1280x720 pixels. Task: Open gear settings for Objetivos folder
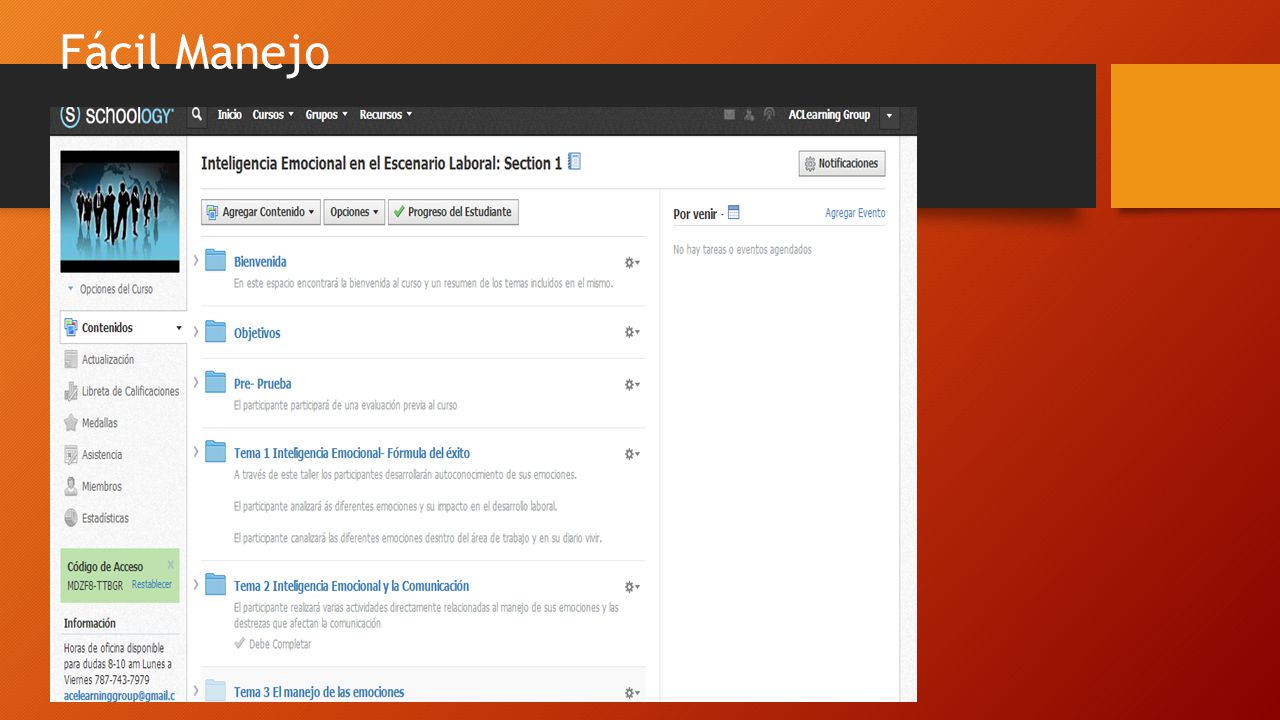coord(632,332)
